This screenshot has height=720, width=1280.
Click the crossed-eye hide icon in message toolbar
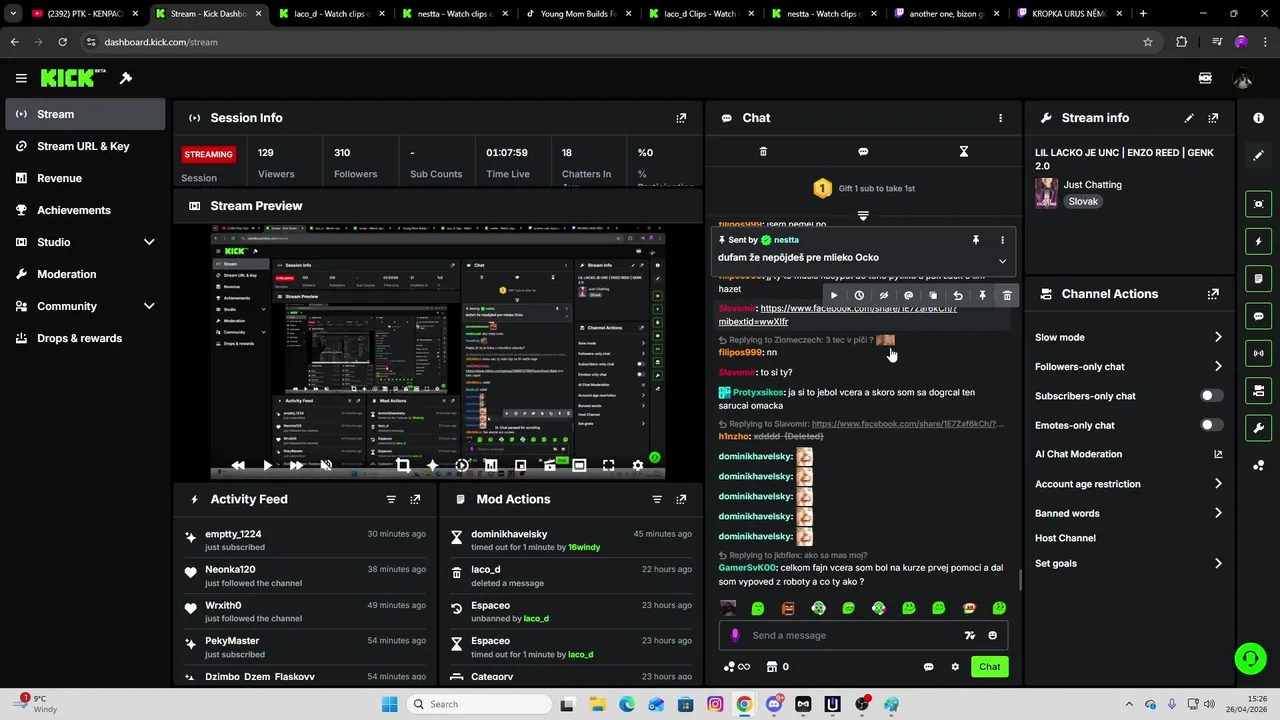point(884,296)
